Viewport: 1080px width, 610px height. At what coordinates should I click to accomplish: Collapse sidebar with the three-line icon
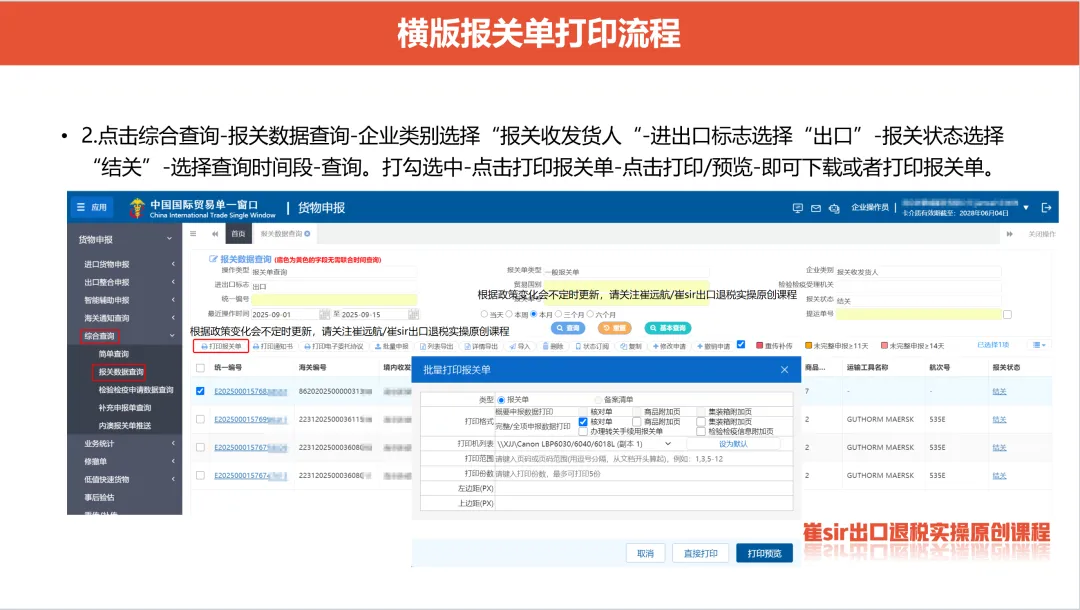(x=194, y=234)
